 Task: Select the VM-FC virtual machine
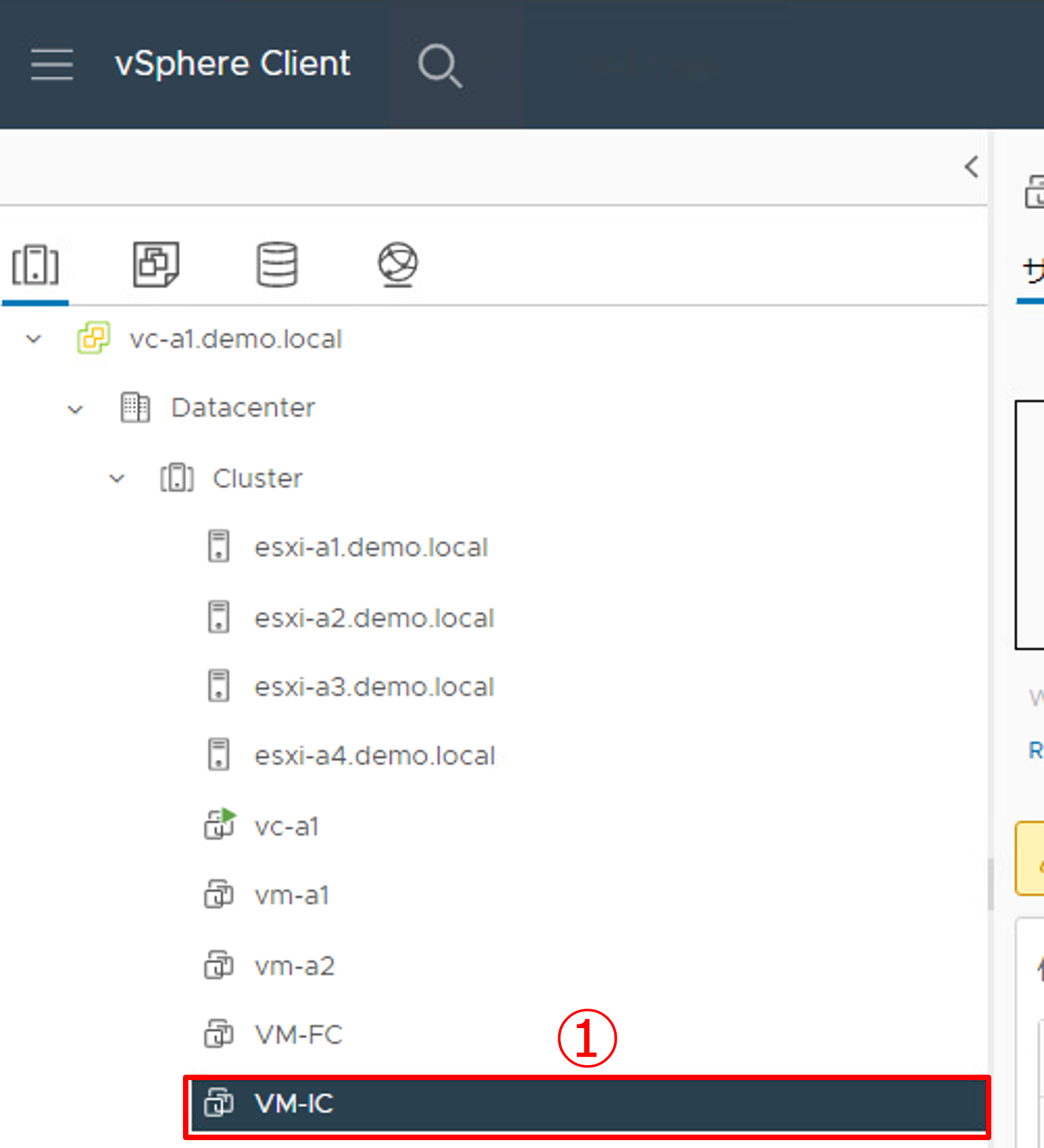(298, 1035)
